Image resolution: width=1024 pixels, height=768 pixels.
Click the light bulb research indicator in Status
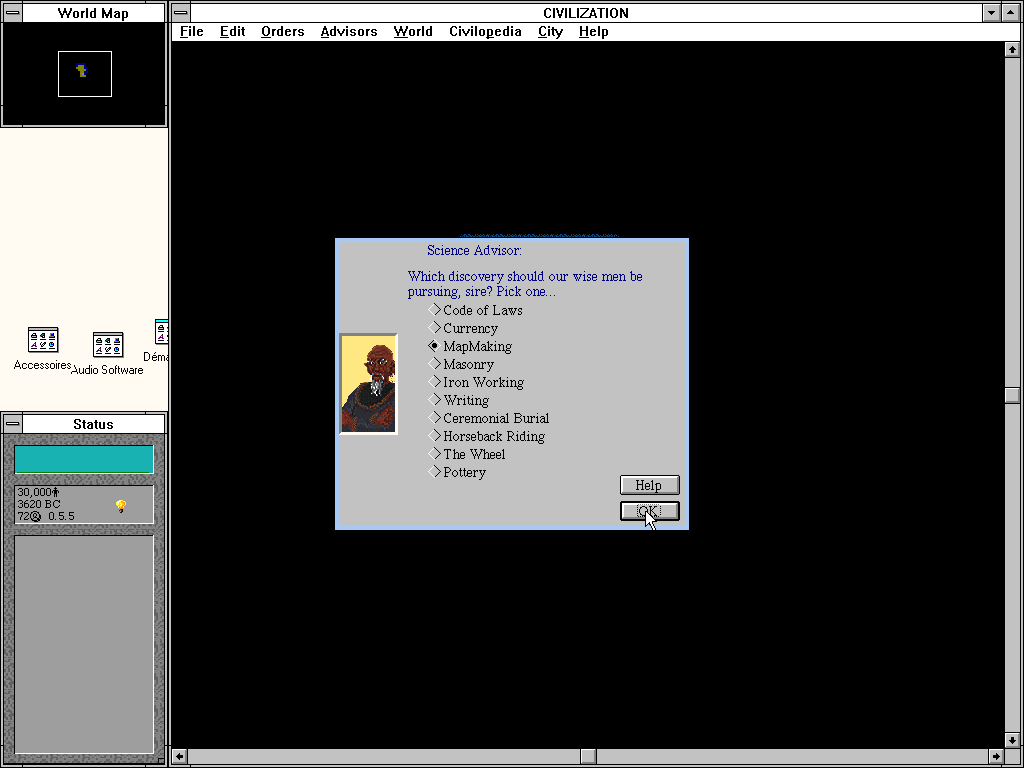point(121,505)
